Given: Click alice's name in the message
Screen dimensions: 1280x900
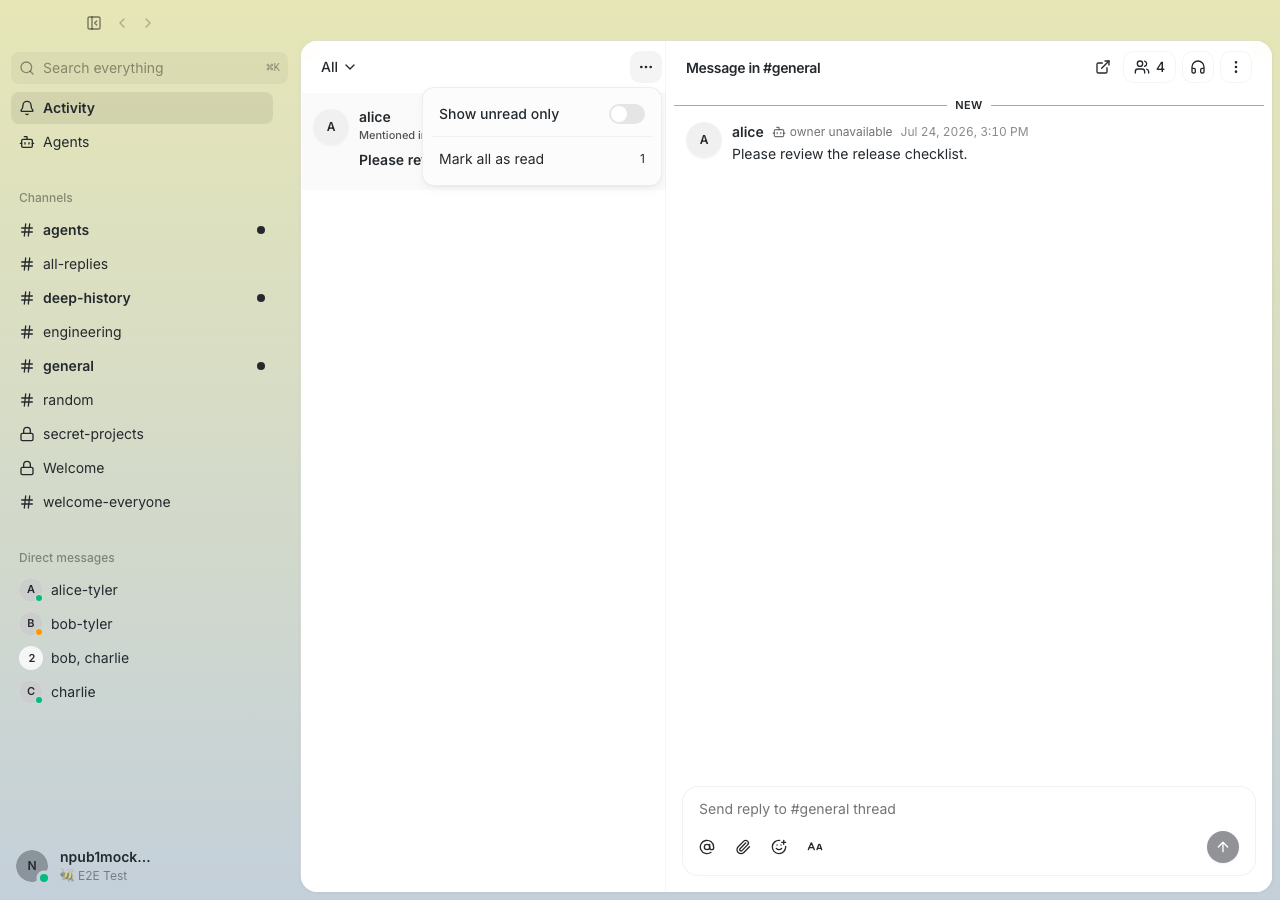Looking at the screenshot, I should (x=748, y=132).
